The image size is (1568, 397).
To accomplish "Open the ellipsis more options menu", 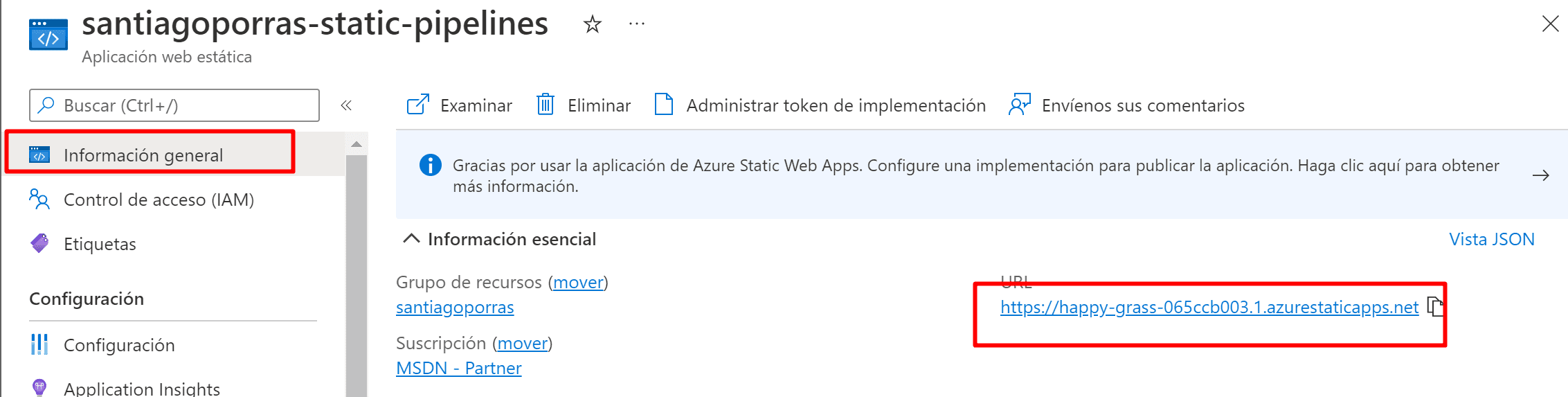I will tap(637, 24).
